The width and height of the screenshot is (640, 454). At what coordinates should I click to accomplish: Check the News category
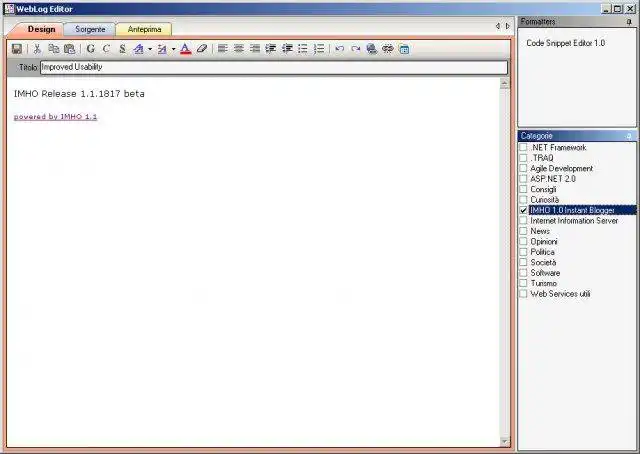[x=523, y=231]
